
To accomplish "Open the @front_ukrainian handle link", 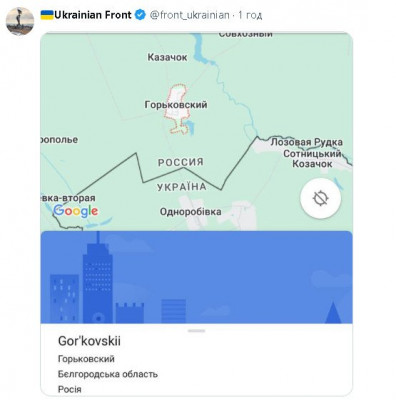I will point(189,15).
